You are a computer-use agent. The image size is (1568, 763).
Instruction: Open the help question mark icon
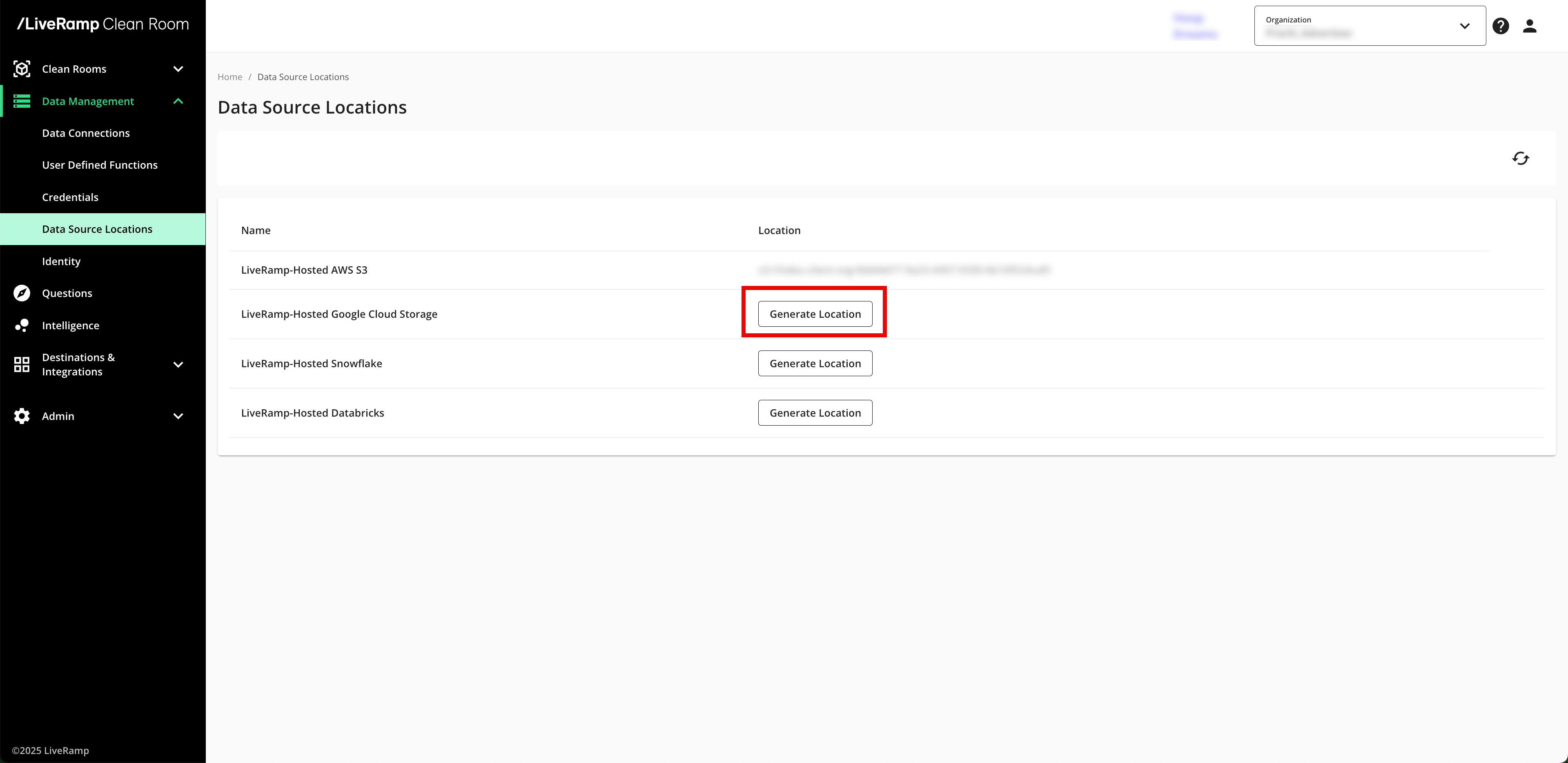click(x=1501, y=26)
